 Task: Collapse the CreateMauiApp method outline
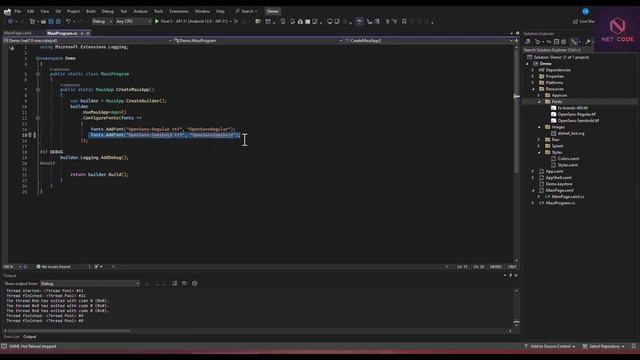(x=38, y=90)
